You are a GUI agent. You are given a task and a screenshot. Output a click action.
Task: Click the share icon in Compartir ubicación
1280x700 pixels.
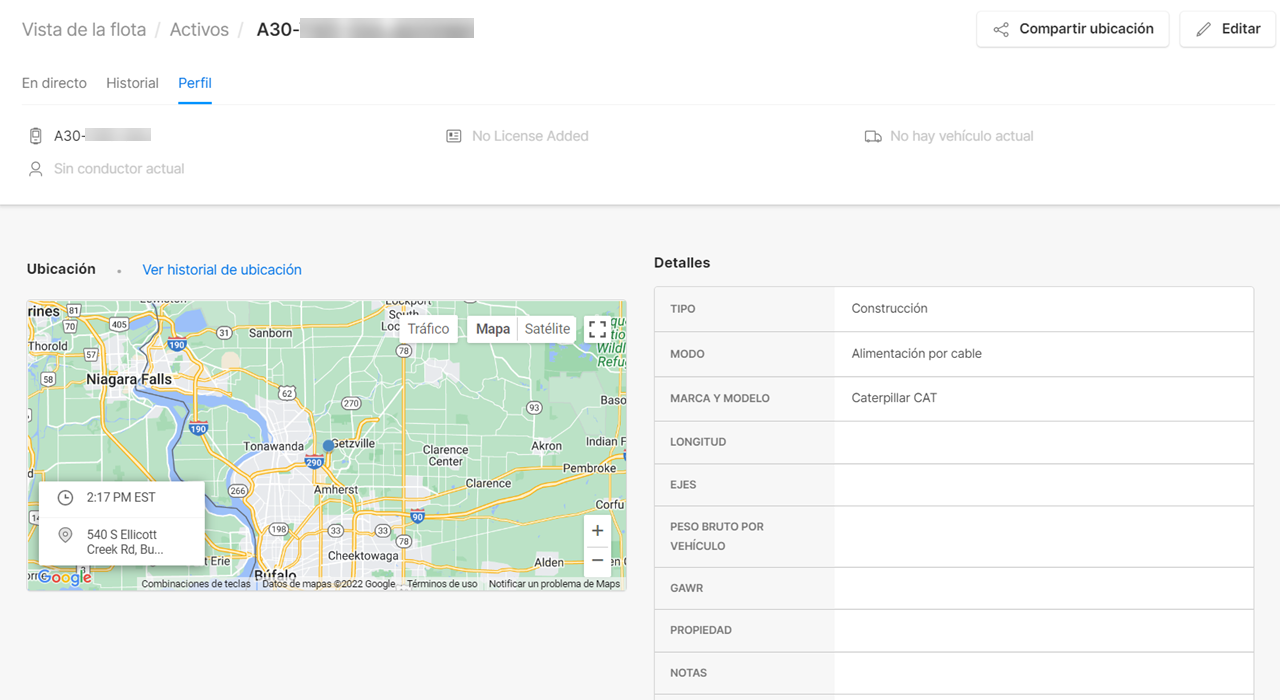pos(1000,30)
